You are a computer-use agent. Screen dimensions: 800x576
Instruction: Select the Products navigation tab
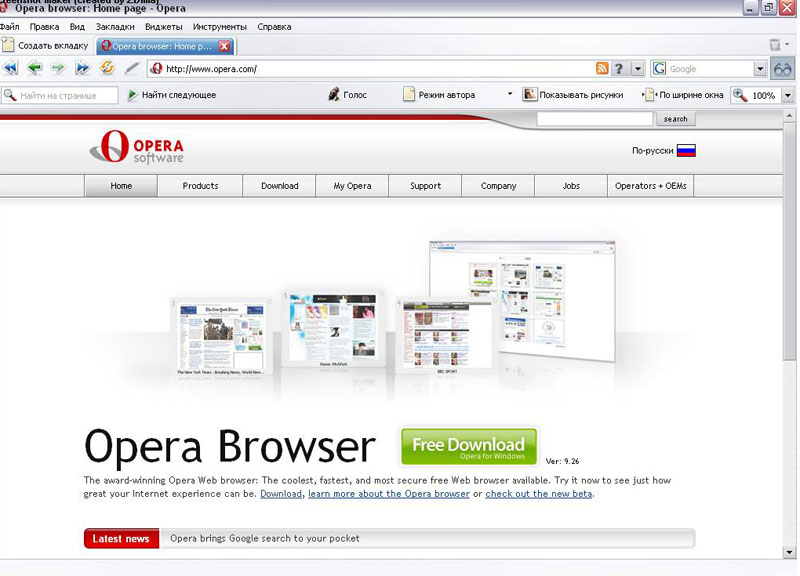coord(200,186)
